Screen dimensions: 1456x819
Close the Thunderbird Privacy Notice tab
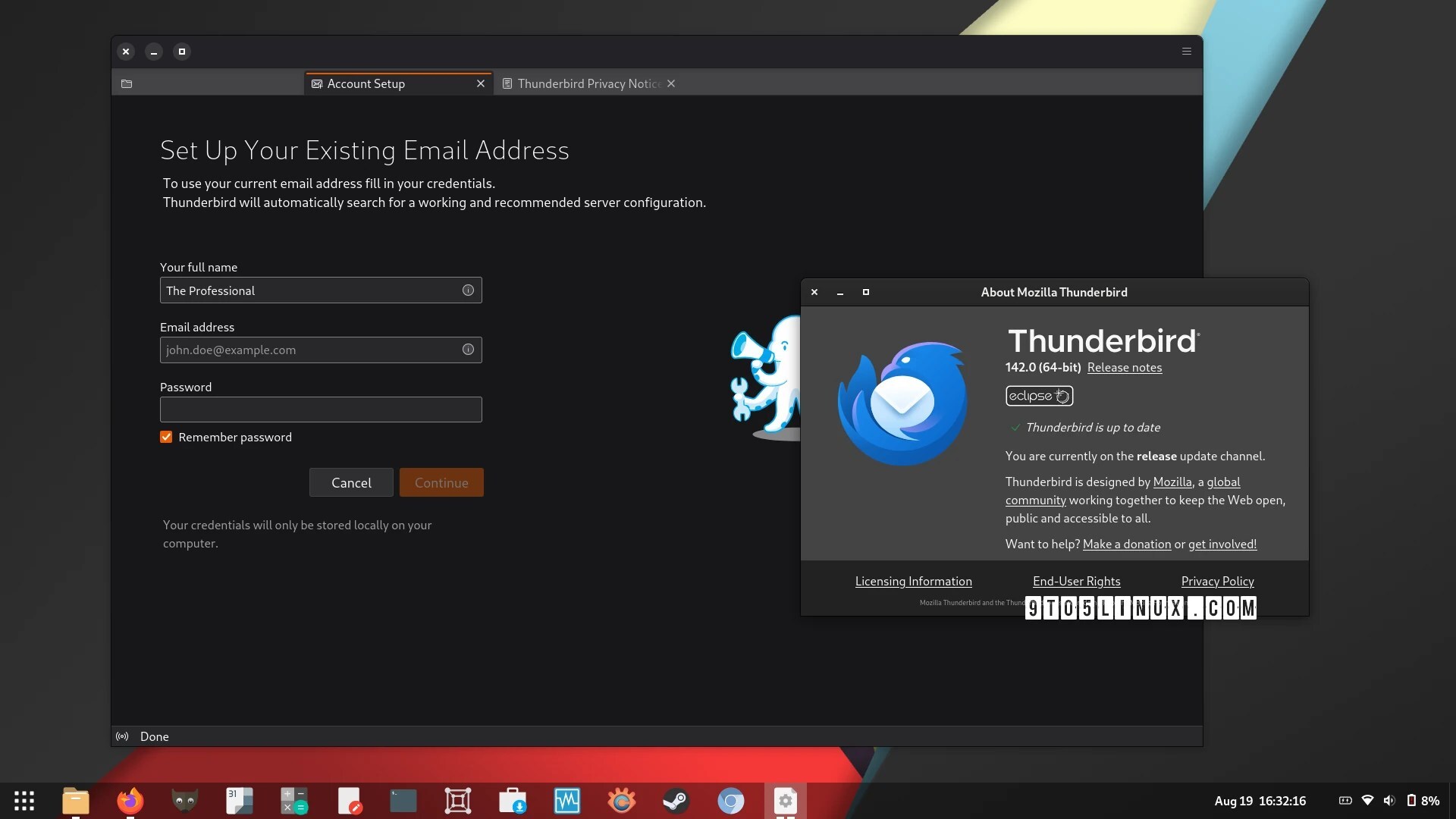coord(671,84)
